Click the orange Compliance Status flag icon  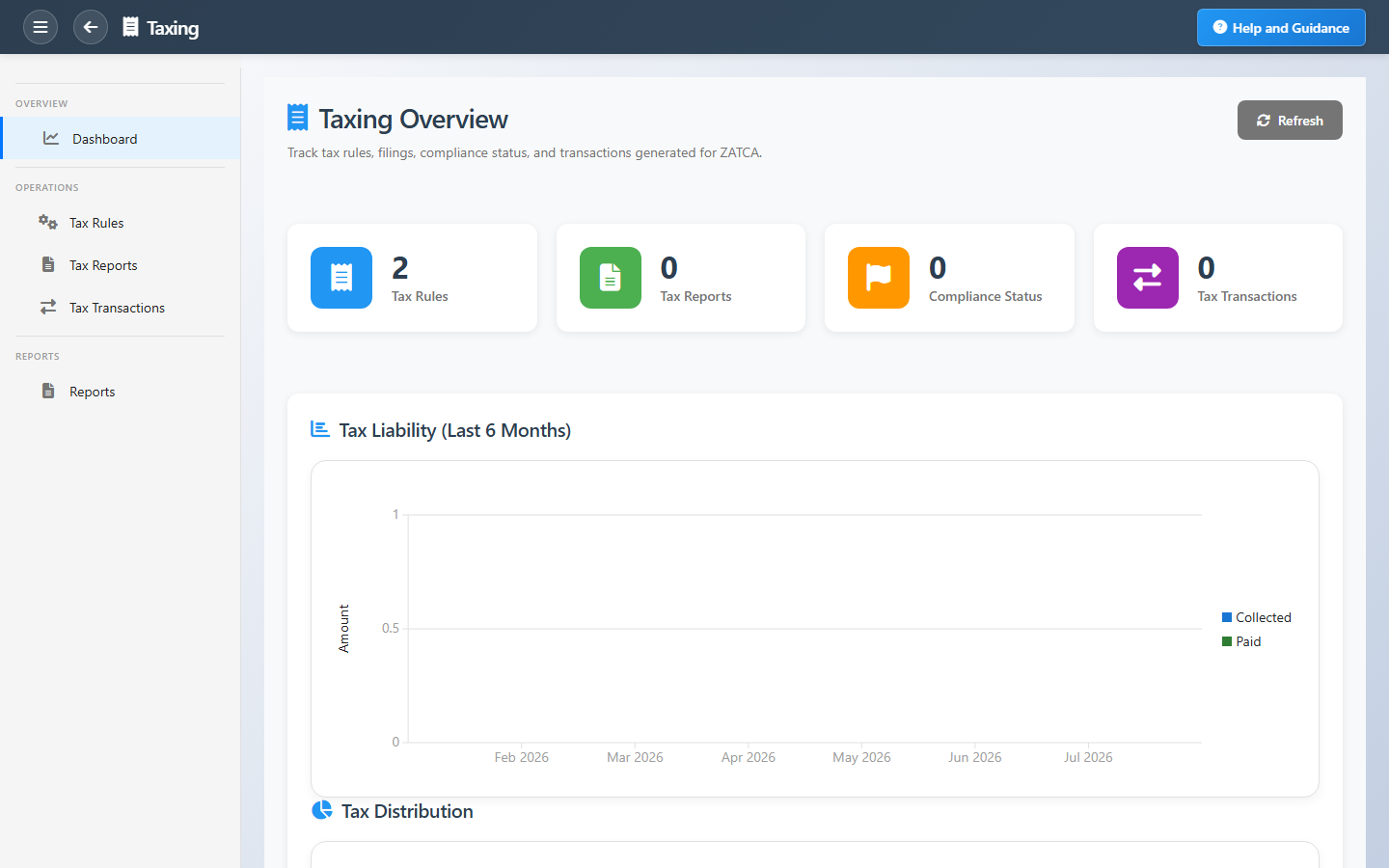(879, 278)
